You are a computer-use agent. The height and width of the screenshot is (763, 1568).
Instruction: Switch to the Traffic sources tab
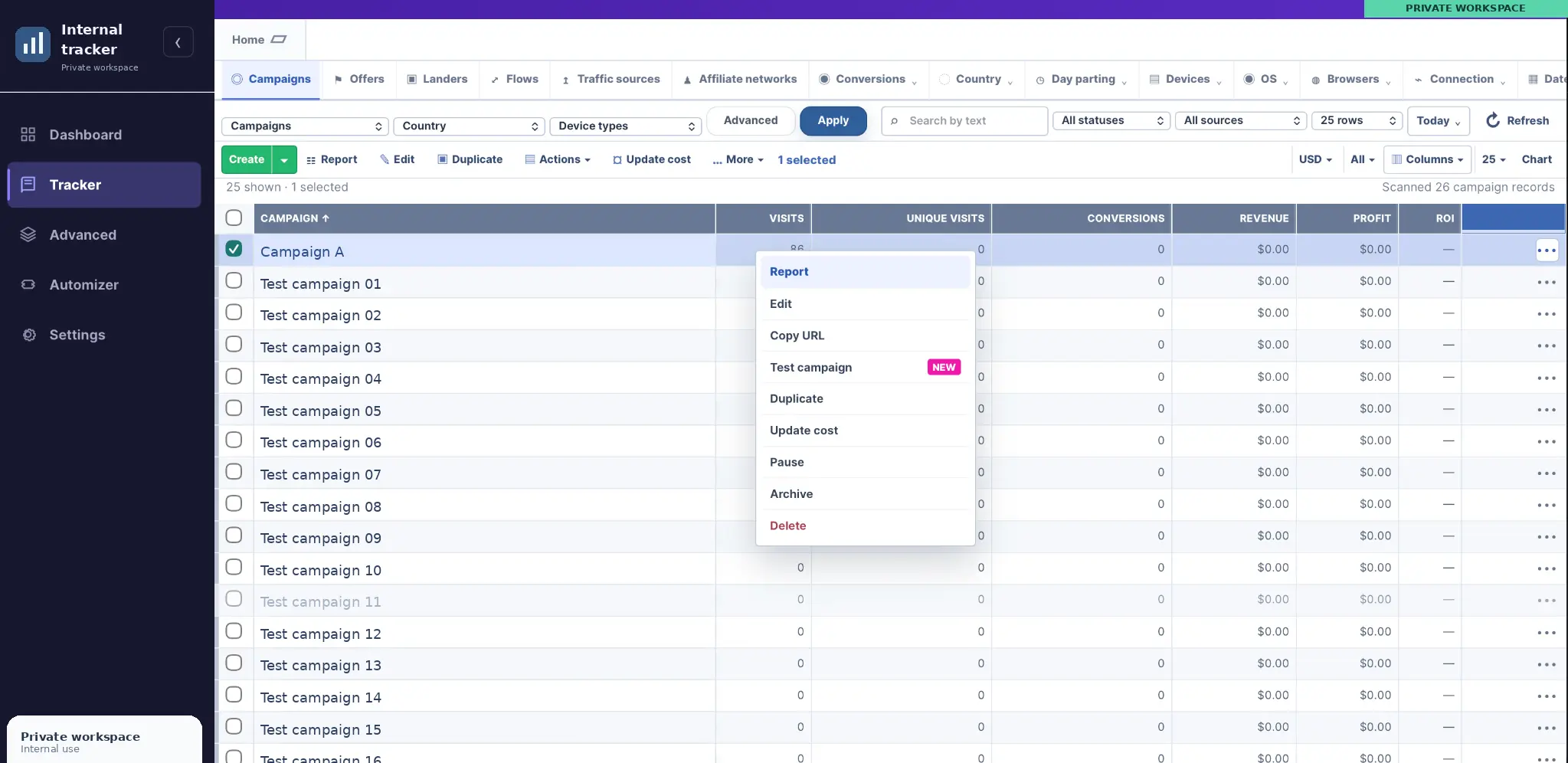tap(611, 79)
